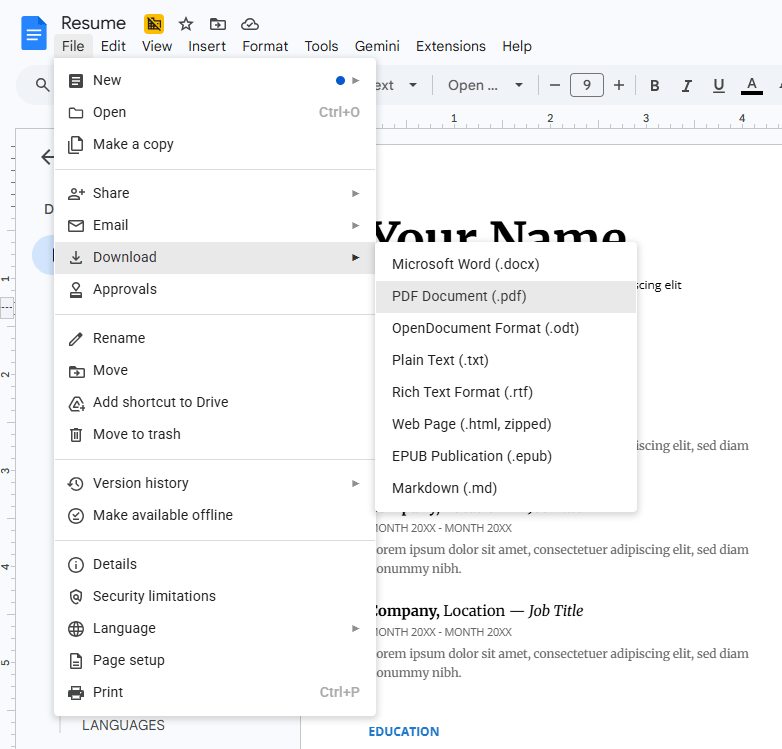This screenshot has height=749, width=782.
Task: Select Move to trash
Action: [215, 434]
